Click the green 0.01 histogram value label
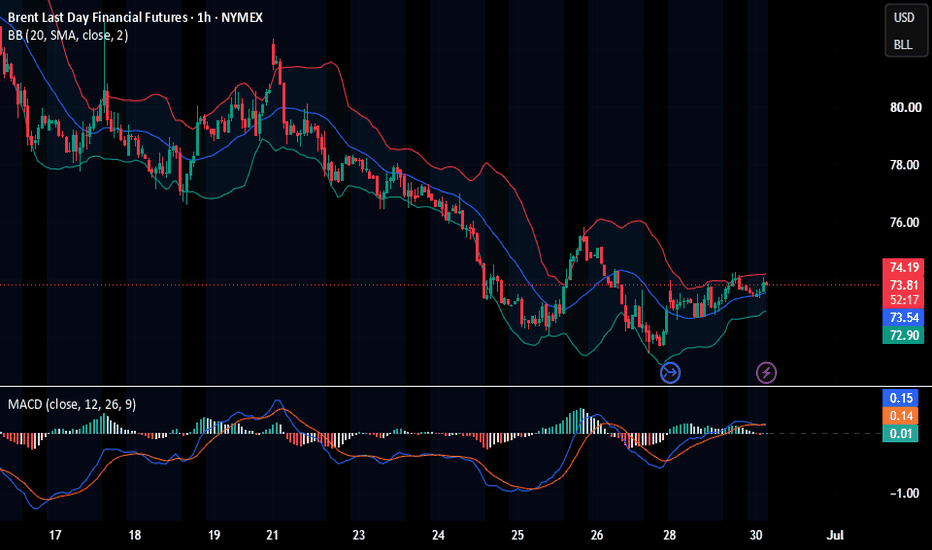 [x=901, y=433]
